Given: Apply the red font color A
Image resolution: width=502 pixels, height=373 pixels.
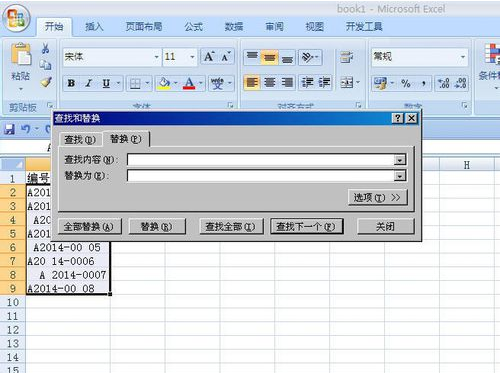Looking at the screenshot, I should (x=189, y=83).
